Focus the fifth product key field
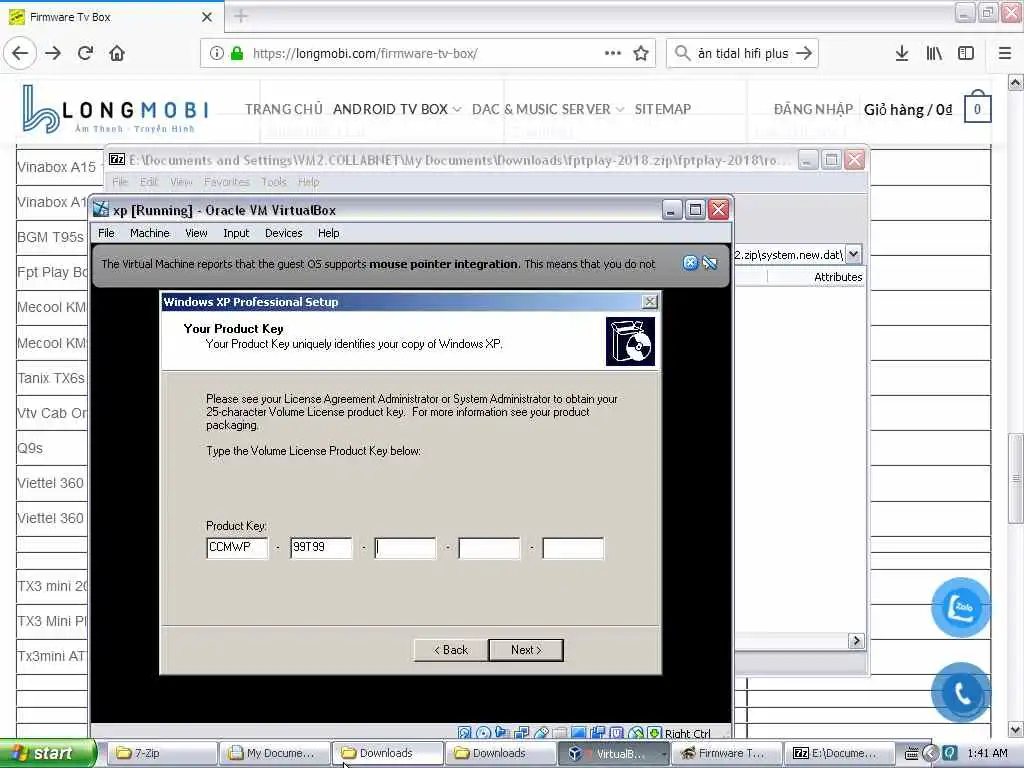The width and height of the screenshot is (1024, 768). click(573, 548)
